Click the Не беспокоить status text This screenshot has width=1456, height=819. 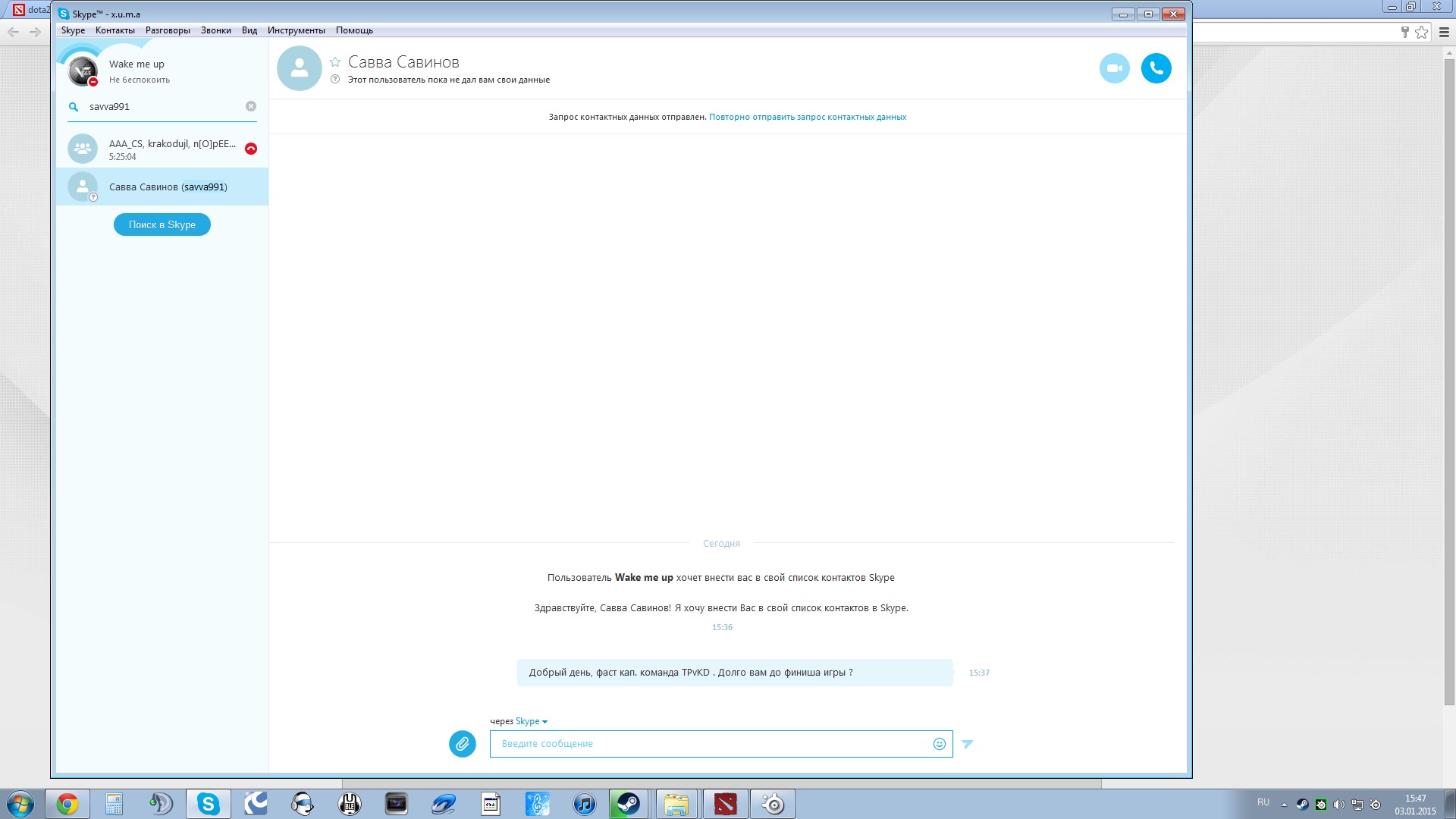(140, 80)
